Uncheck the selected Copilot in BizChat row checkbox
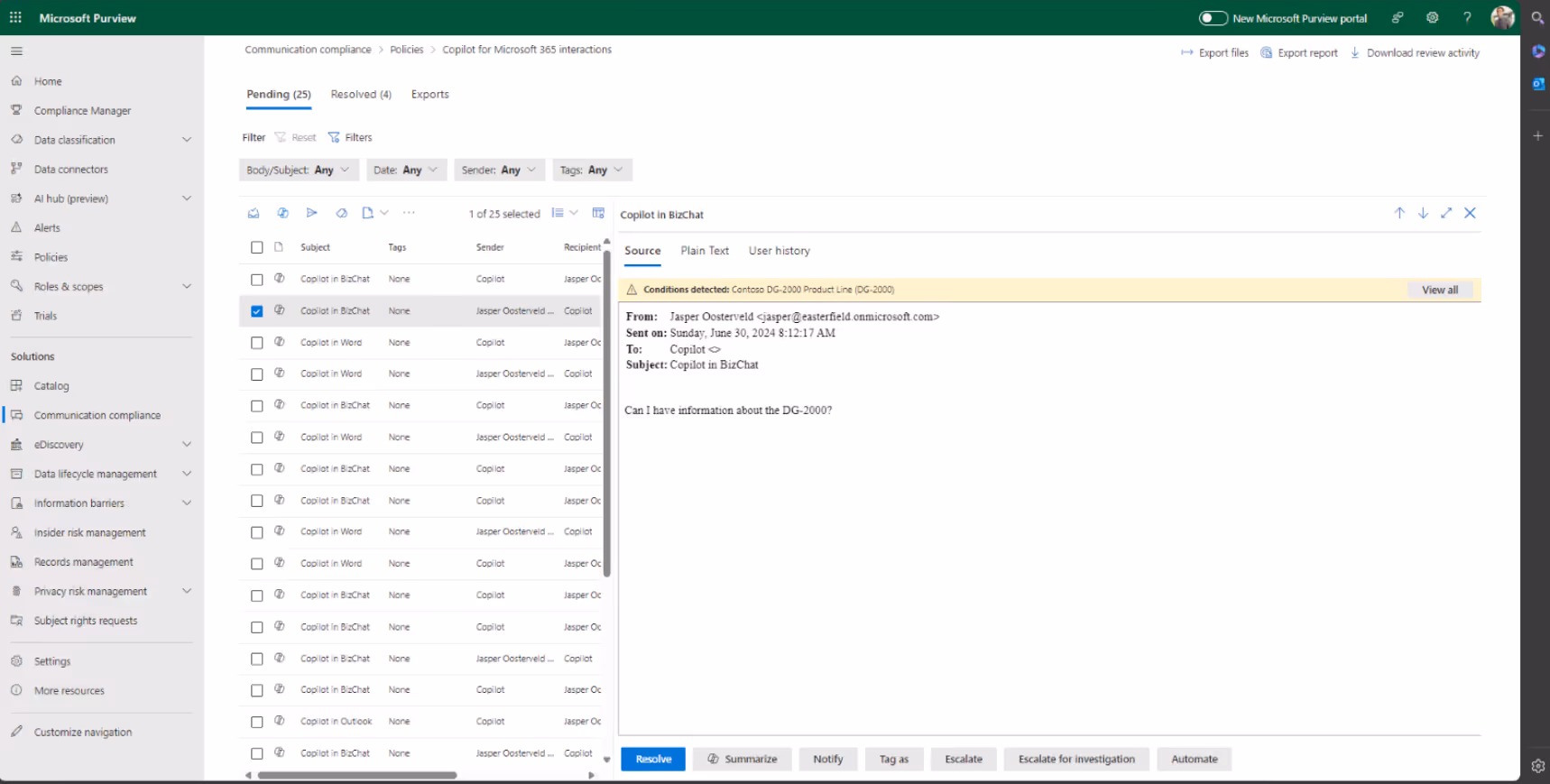 (x=257, y=311)
